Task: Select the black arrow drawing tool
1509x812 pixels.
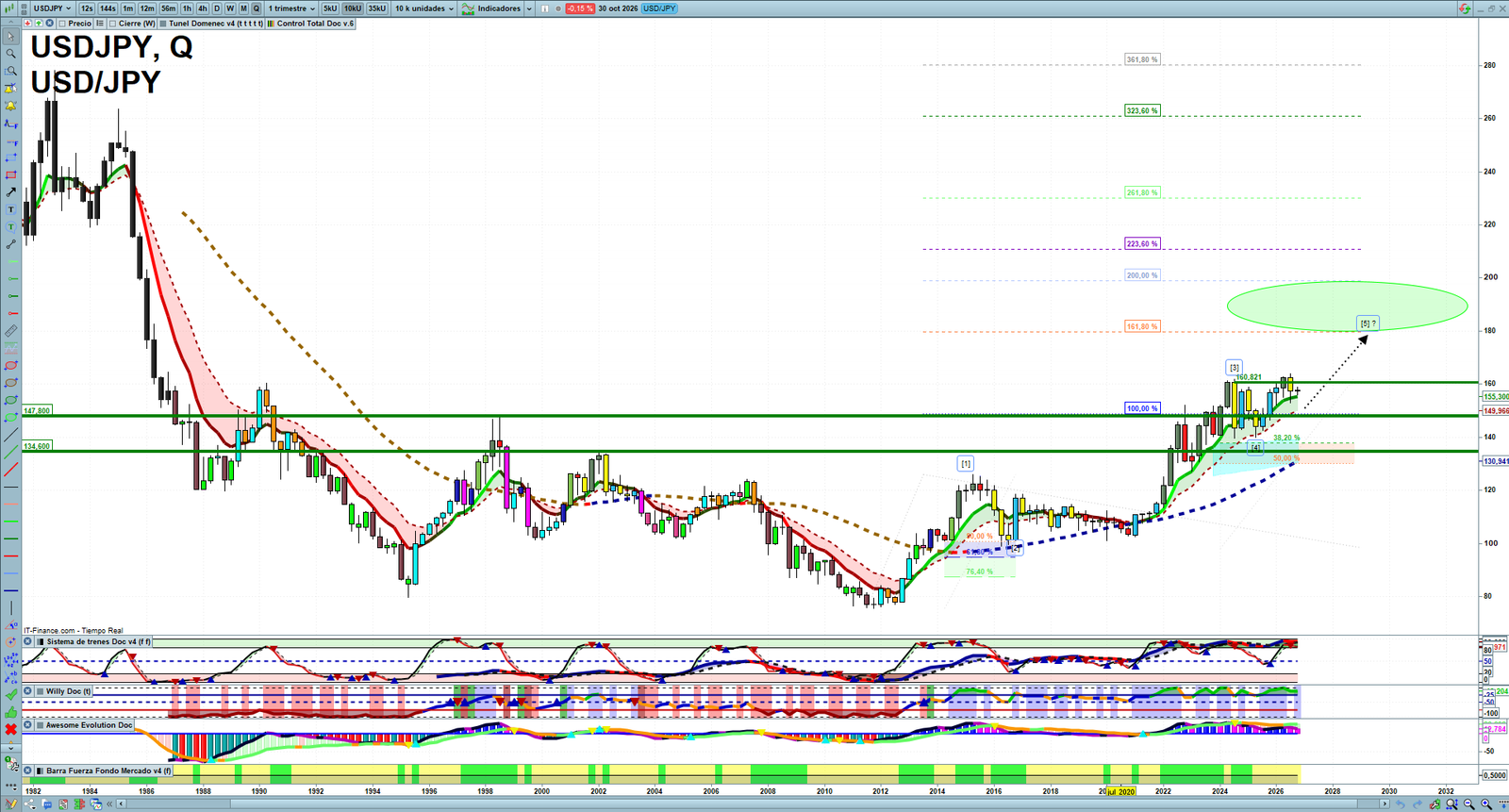Action: pos(11,191)
